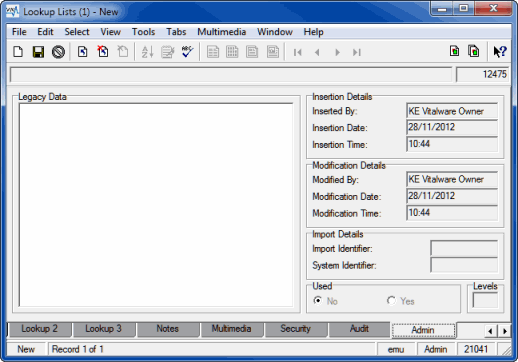The image size is (518, 362).
Task: Click the New status bar cell
Action: click(26, 349)
